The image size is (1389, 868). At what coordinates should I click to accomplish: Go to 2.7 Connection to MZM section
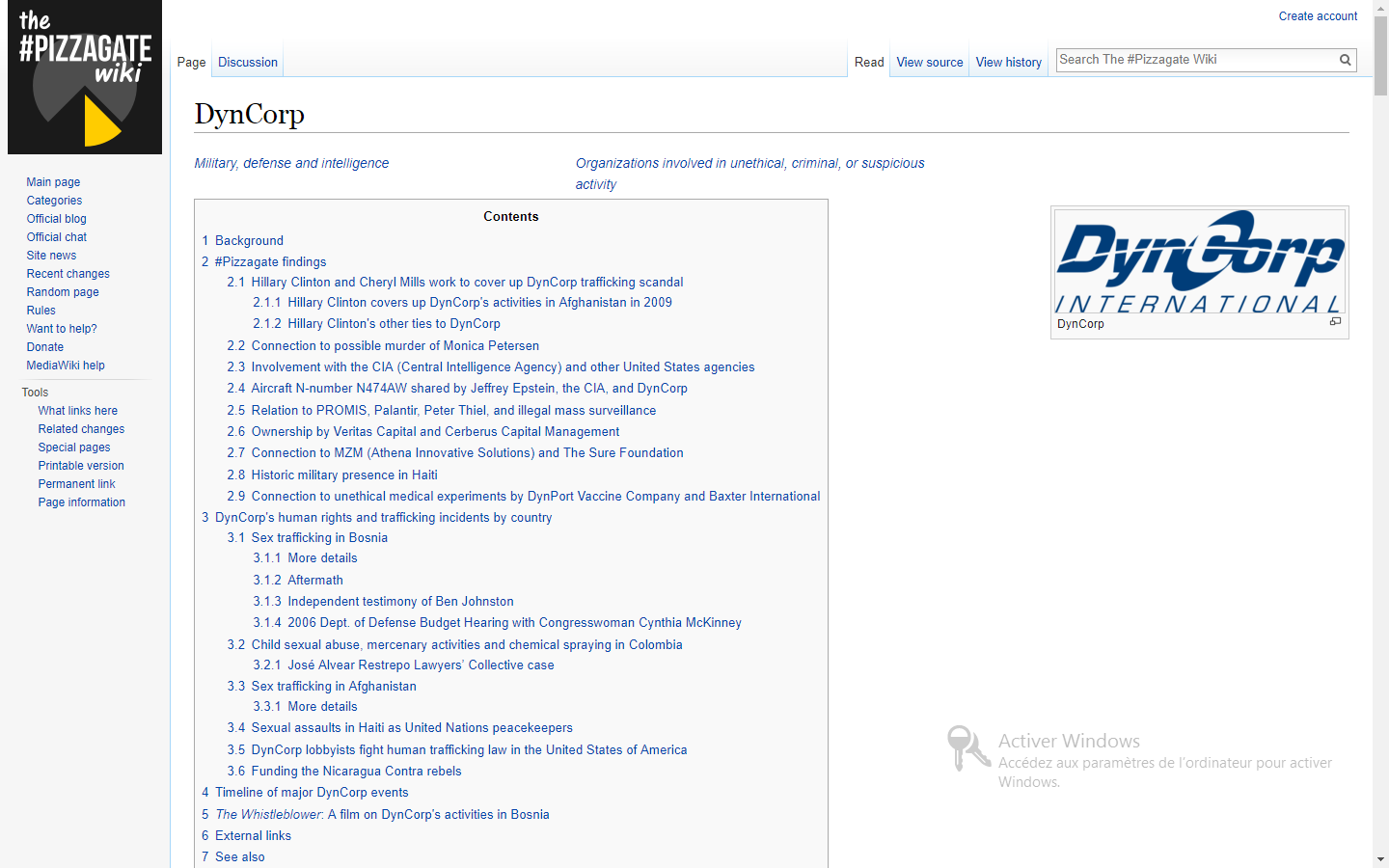tap(455, 453)
